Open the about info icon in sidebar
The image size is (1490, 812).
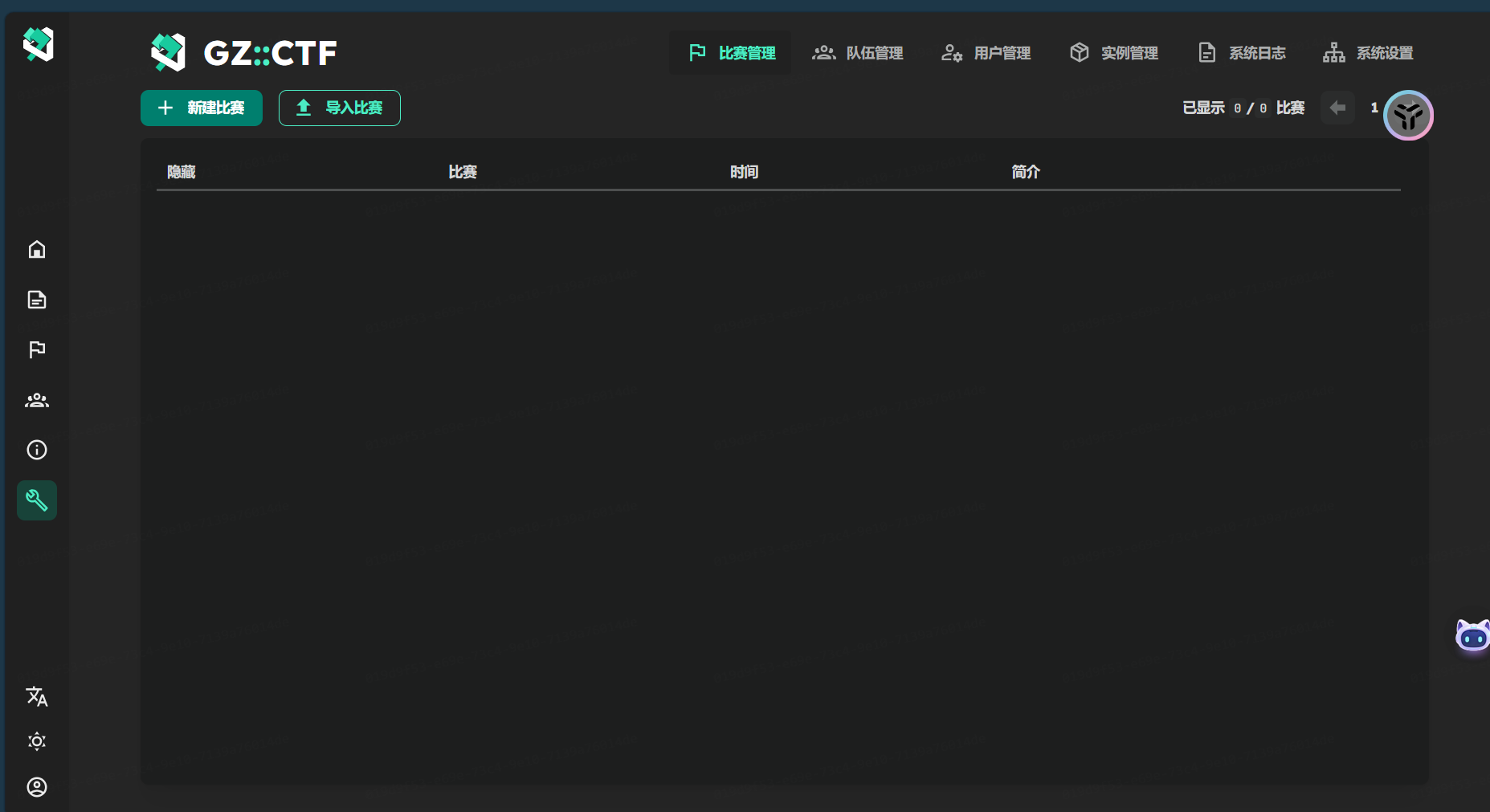pos(37,450)
